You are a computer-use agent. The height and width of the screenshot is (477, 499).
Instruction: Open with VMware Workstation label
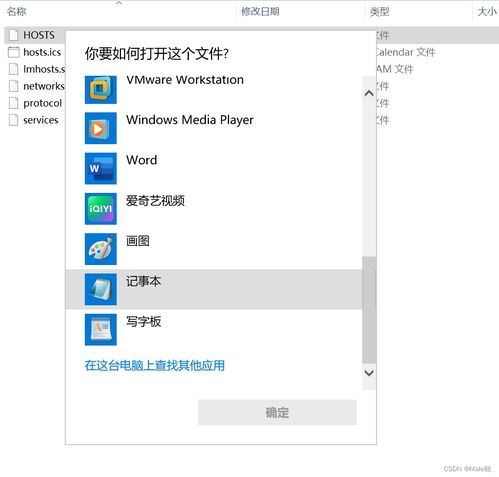pyautogui.click(x=185, y=80)
